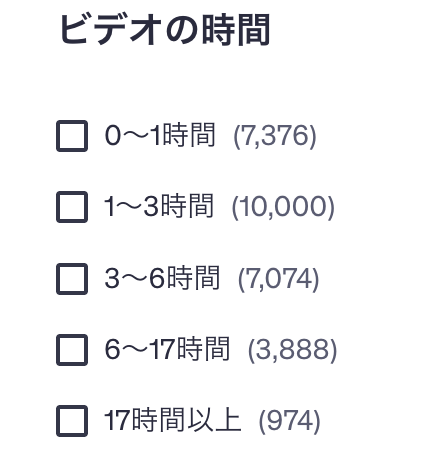The width and height of the screenshot is (438, 464).
Task: Filter videos over seventeen hours via checkbox
Action: click(72, 421)
